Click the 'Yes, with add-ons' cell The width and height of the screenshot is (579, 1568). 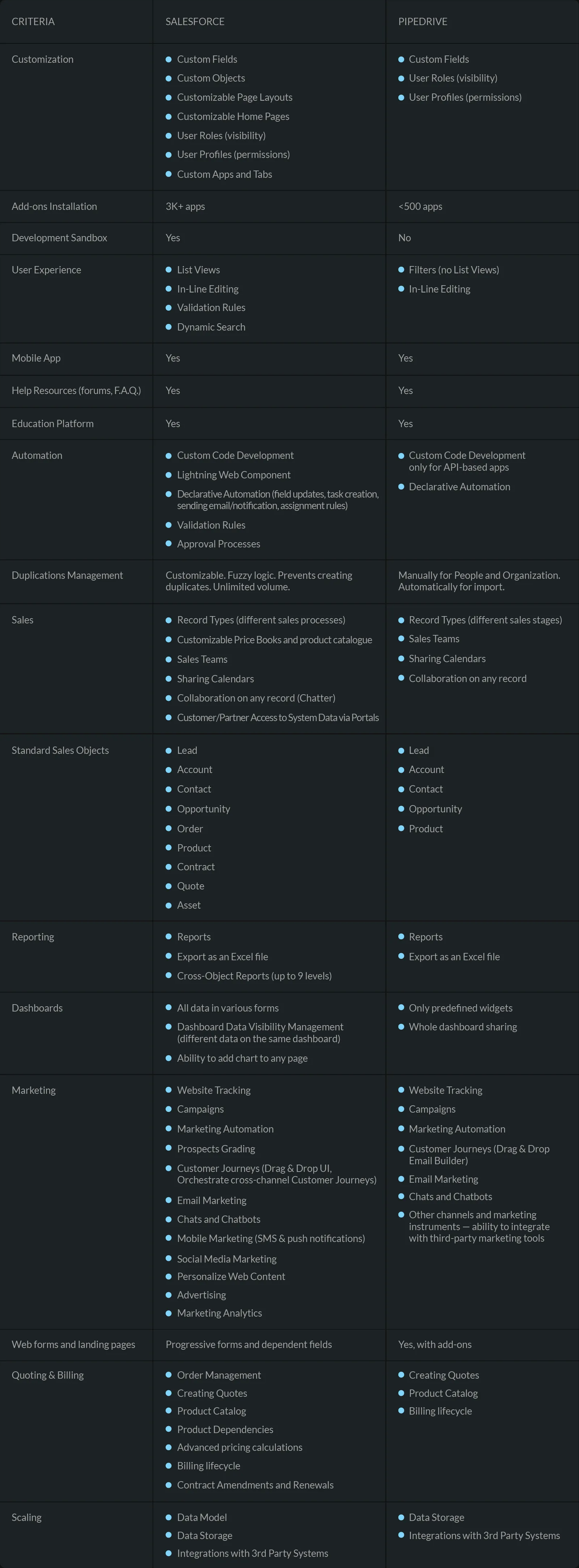pyautogui.click(x=435, y=1345)
